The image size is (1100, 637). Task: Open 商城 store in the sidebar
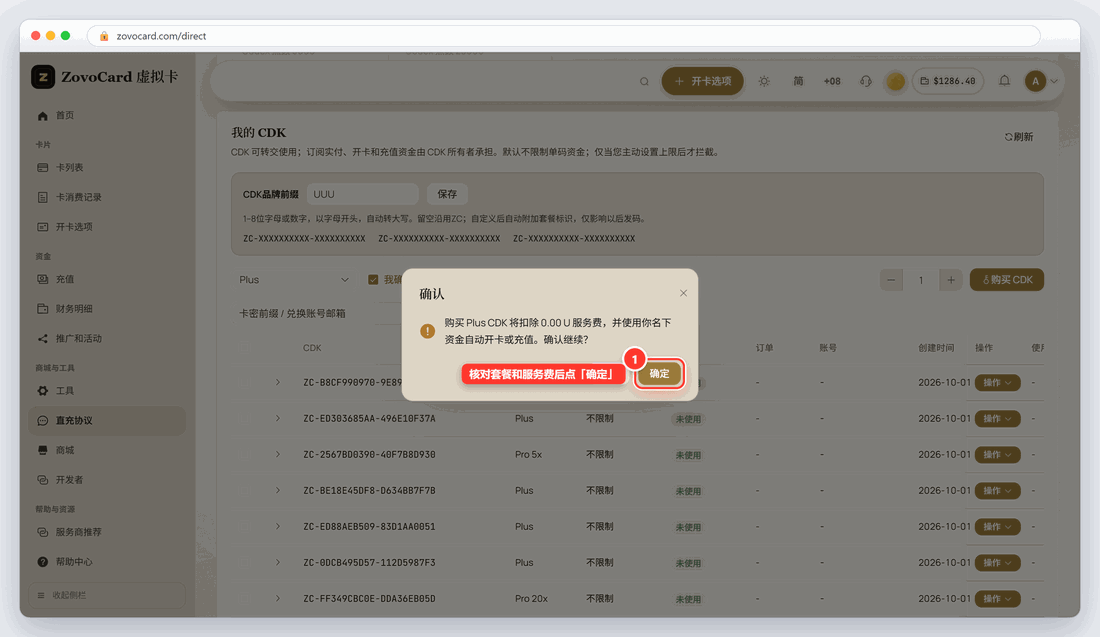pyautogui.click(x=107, y=450)
